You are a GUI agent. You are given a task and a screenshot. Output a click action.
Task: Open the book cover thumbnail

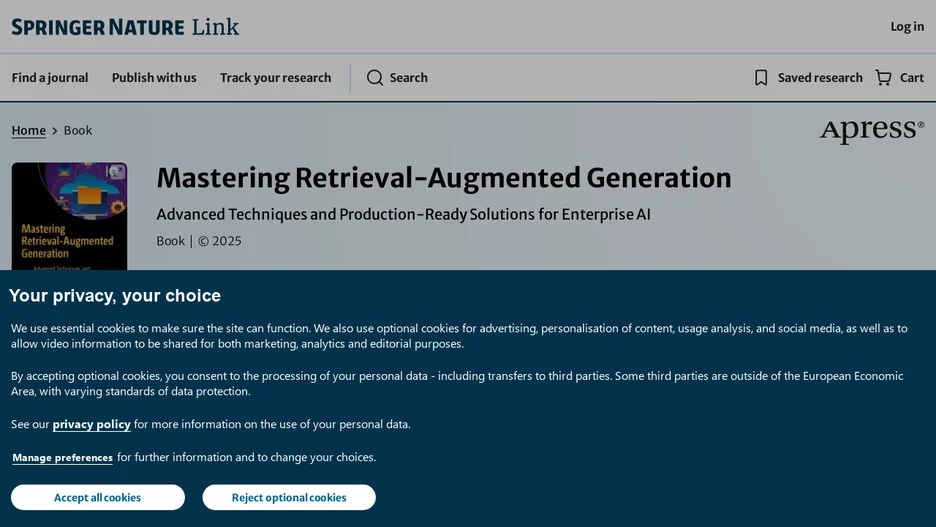tap(69, 216)
